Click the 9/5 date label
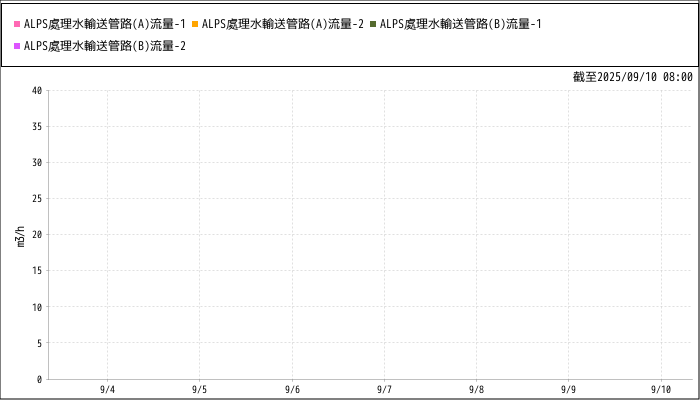The width and height of the screenshot is (700, 400). [199, 390]
